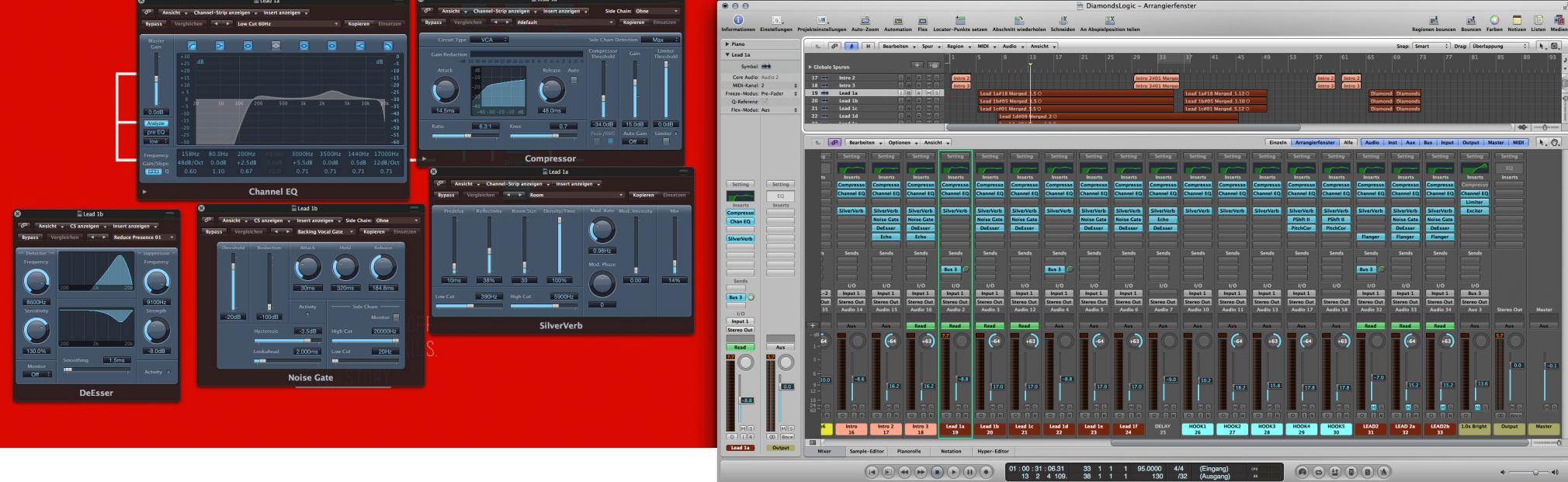Open SilverVerb preset dropdown Room
The image size is (1568, 482).
point(577,195)
